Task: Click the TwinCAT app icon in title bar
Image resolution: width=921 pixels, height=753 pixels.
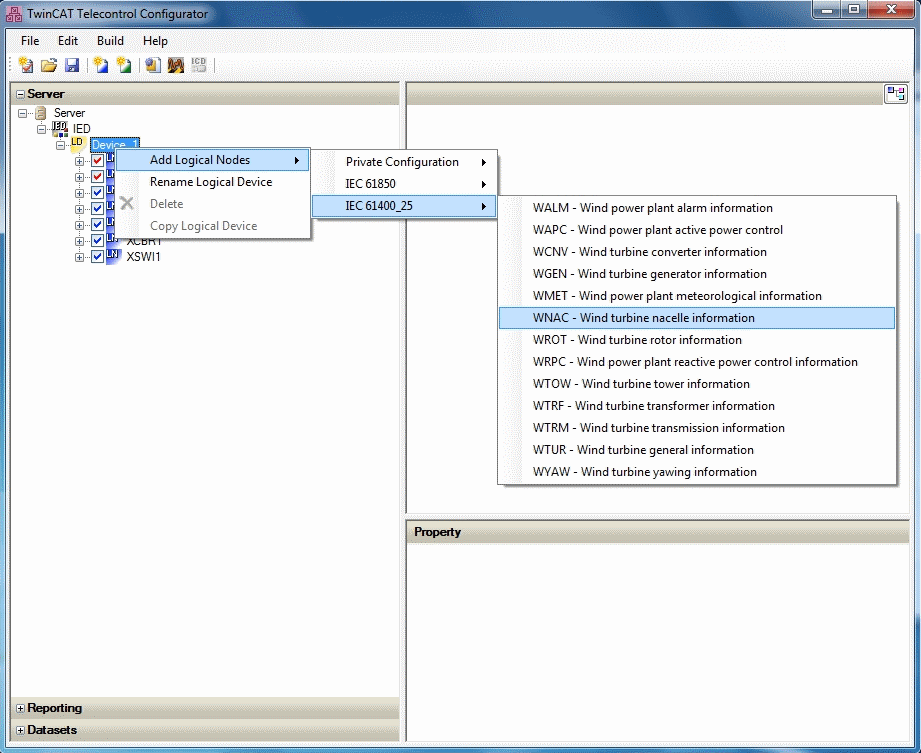Action: pyautogui.click(x=13, y=14)
